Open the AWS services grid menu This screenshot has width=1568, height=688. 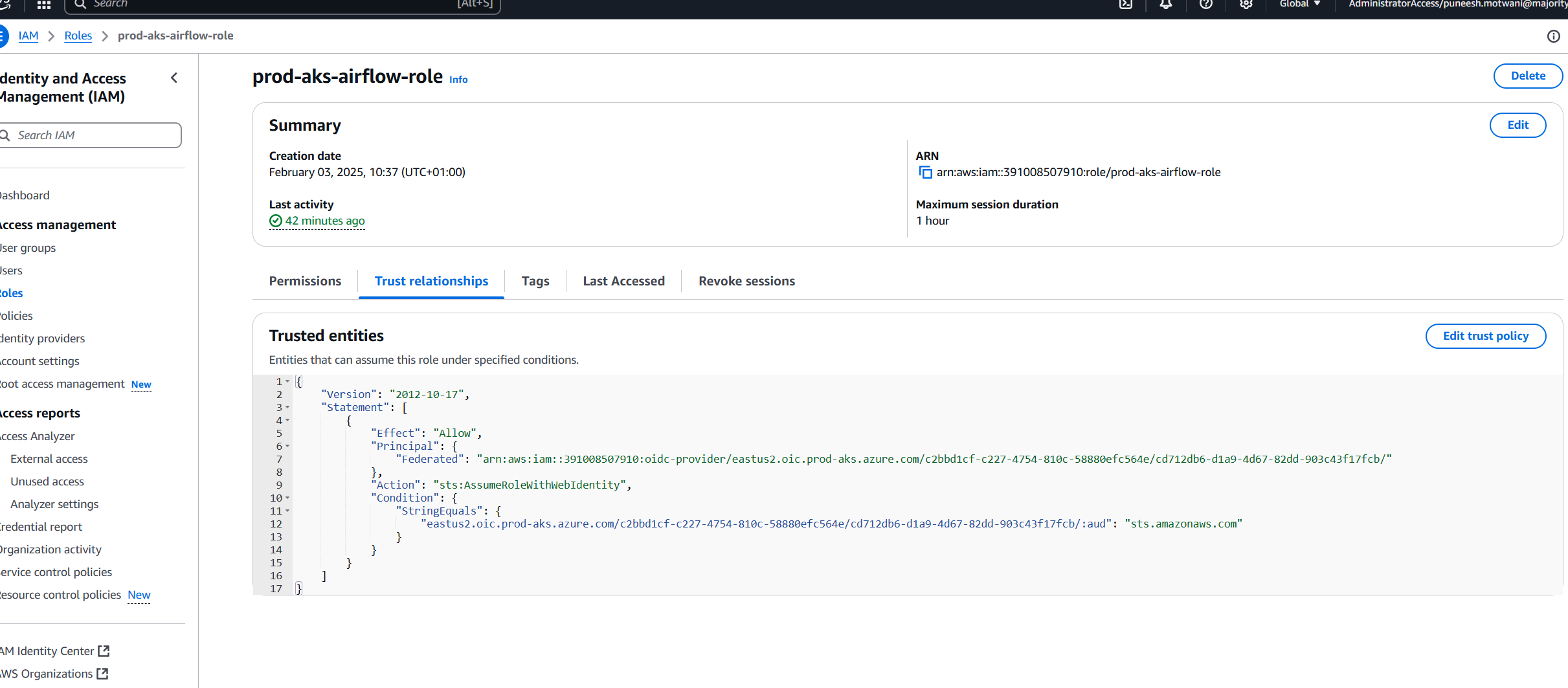click(44, 5)
